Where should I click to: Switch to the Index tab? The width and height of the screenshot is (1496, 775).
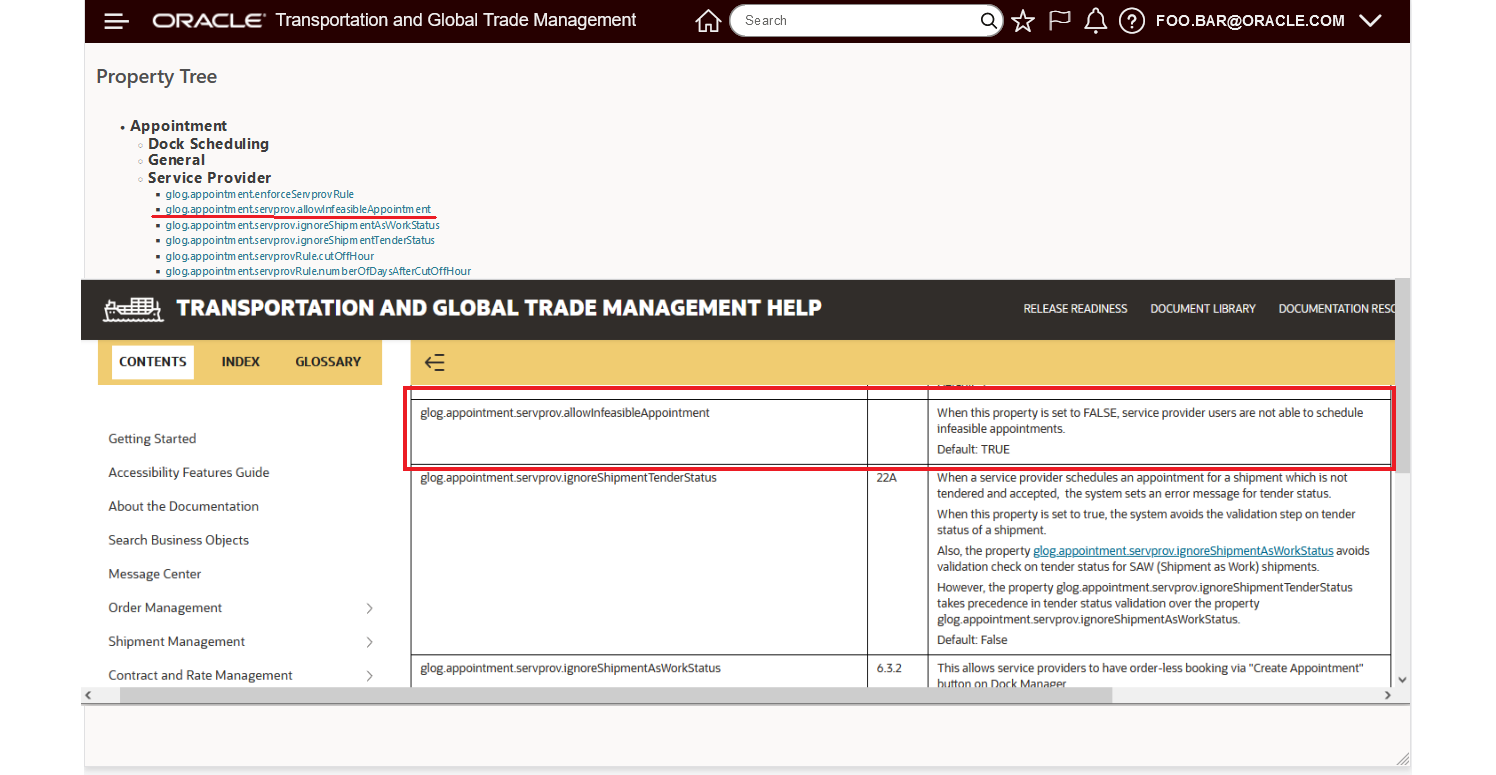241,362
